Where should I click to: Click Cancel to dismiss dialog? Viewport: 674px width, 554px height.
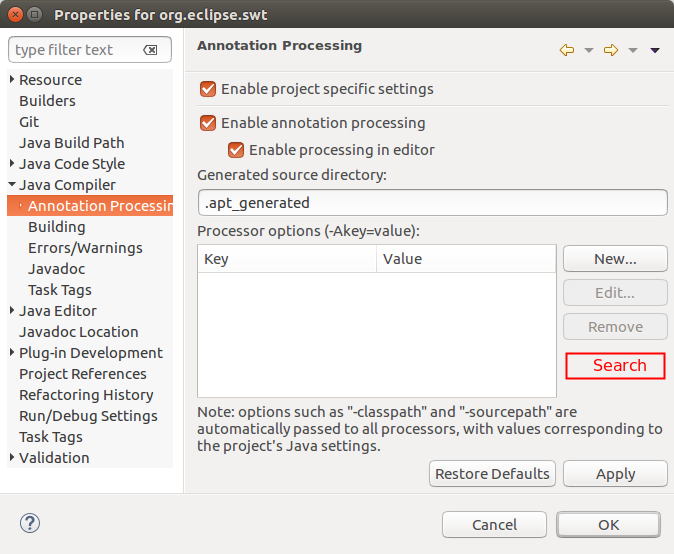494,525
